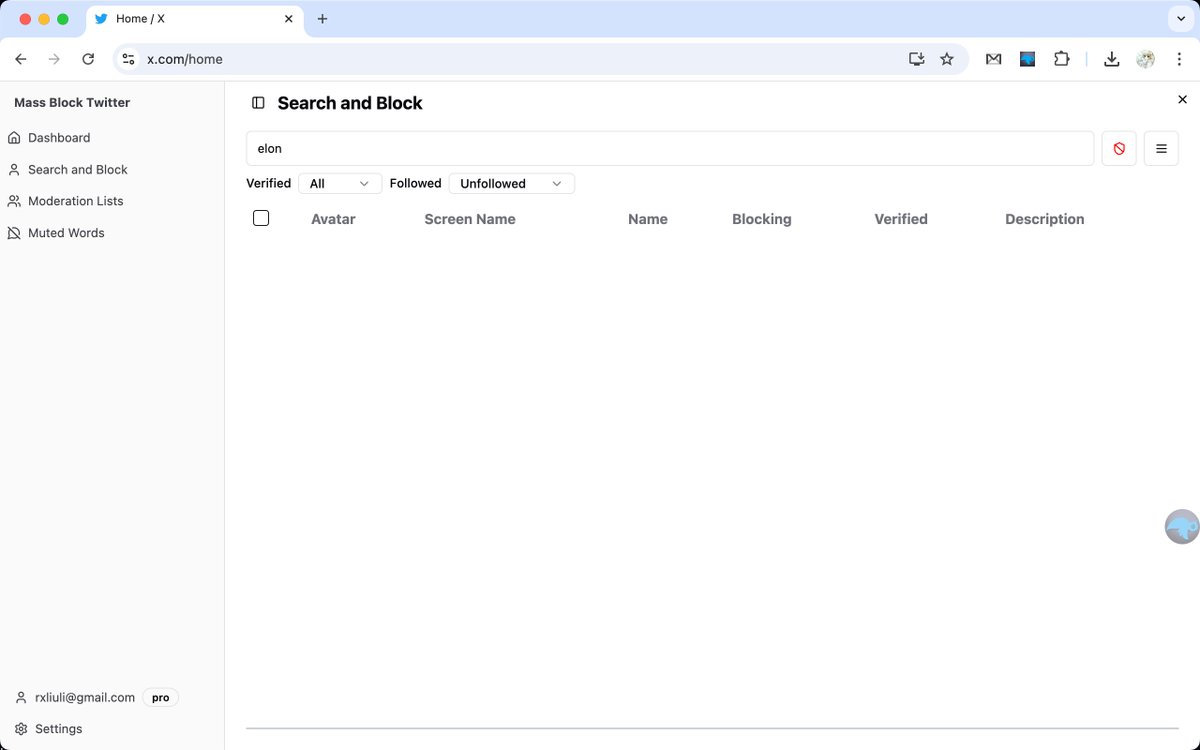Click the pro badge
Image resolution: width=1200 pixels, height=750 pixels.
click(x=161, y=697)
